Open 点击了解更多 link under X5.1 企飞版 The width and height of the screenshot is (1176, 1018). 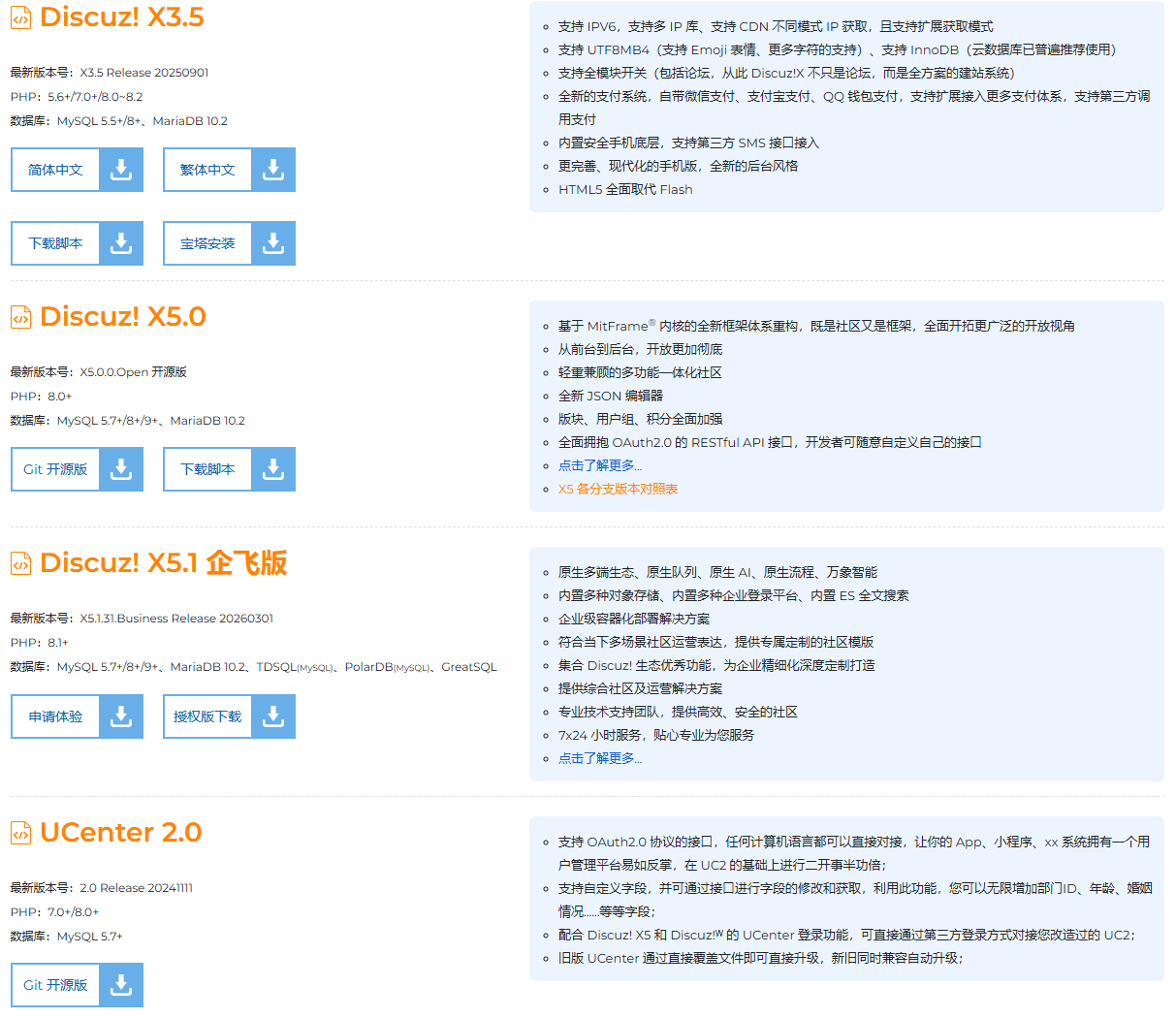coord(599,758)
